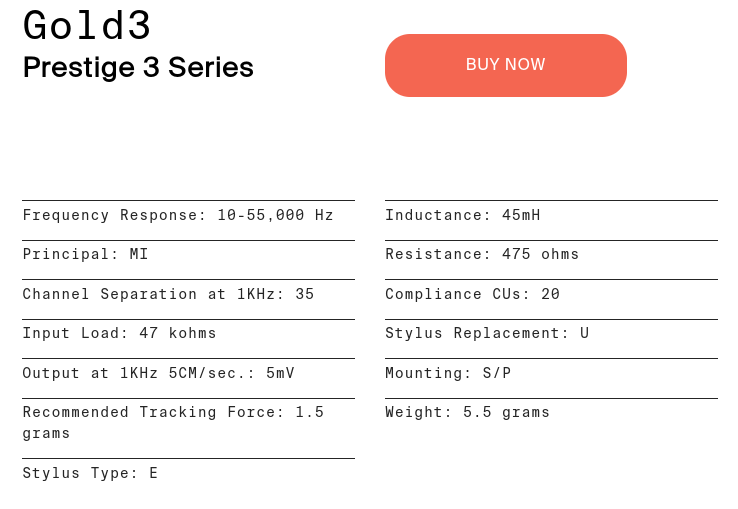Click the 10-55,000 Hz value
This screenshot has height=509, width=738.
click(275, 215)
